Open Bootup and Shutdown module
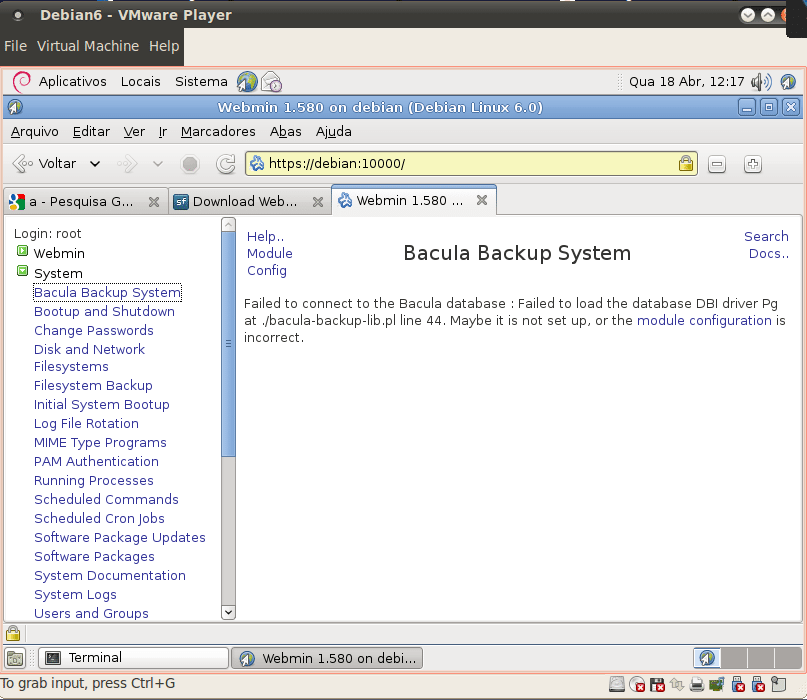Viewport: 807px width, 700px height. point(104,311)
